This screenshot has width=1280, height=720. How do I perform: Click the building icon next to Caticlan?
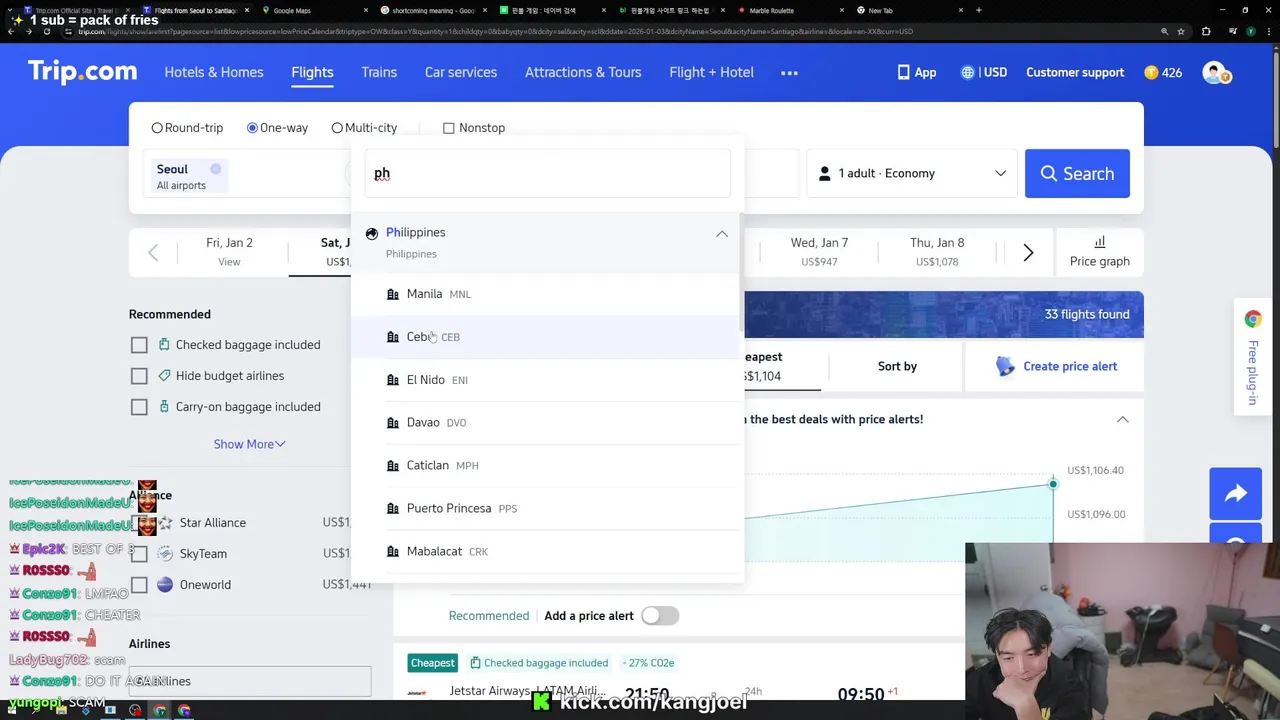(x=393, y=465)
